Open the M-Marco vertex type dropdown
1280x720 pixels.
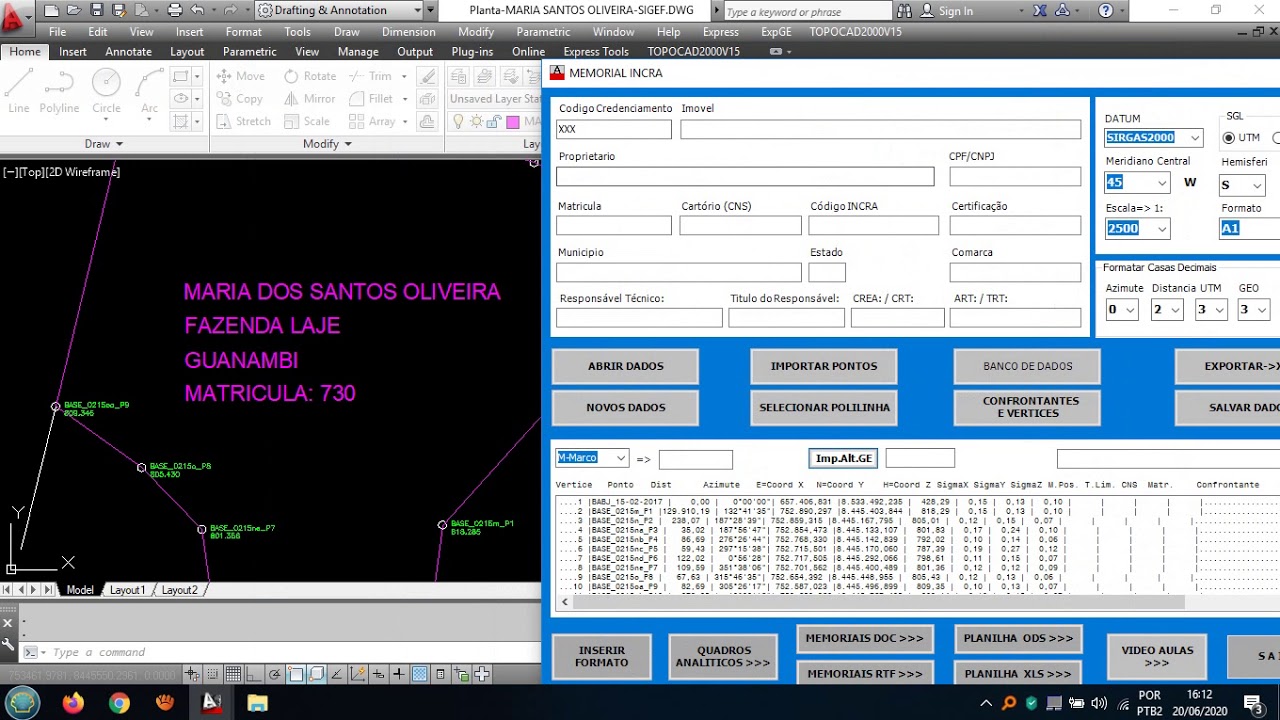coord(621,458)
